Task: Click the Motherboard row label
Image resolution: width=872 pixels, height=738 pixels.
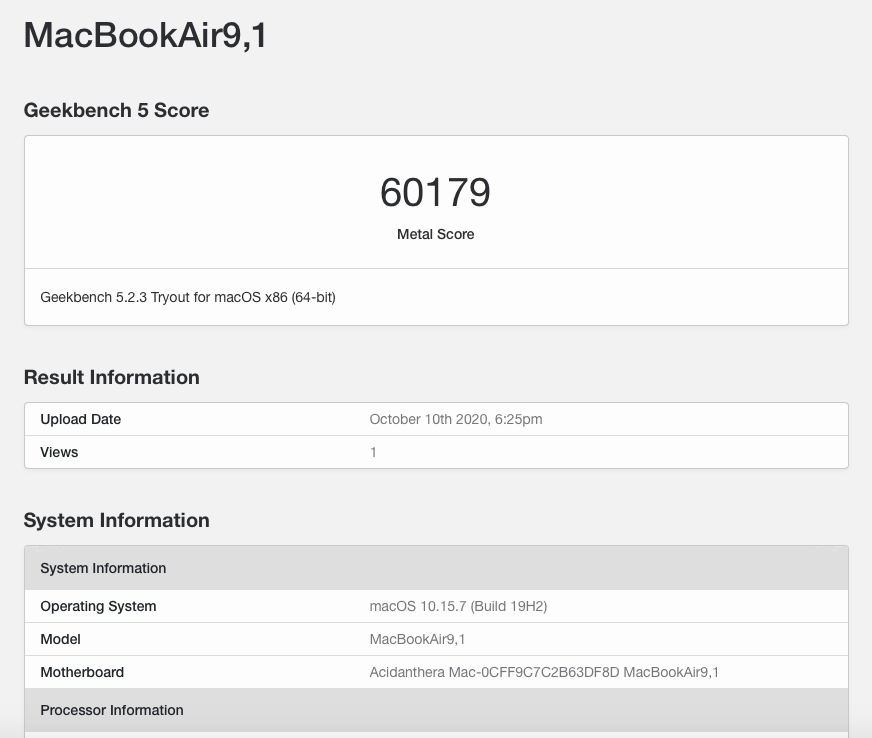Action: 82,672
